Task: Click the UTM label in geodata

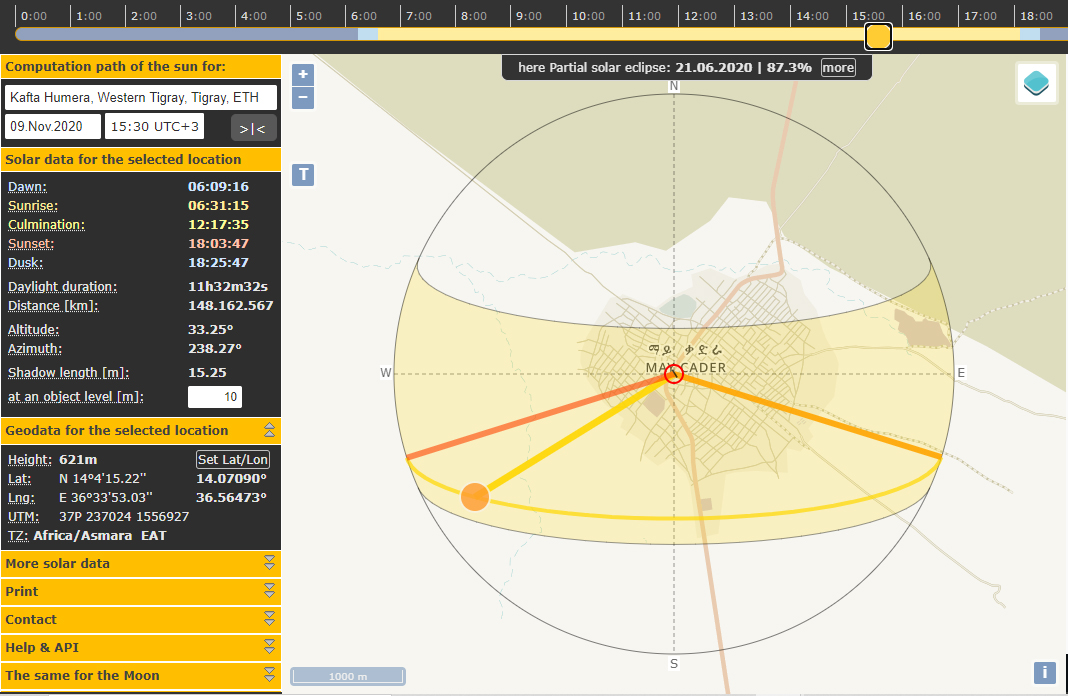Action: click(x=23, y=517)
